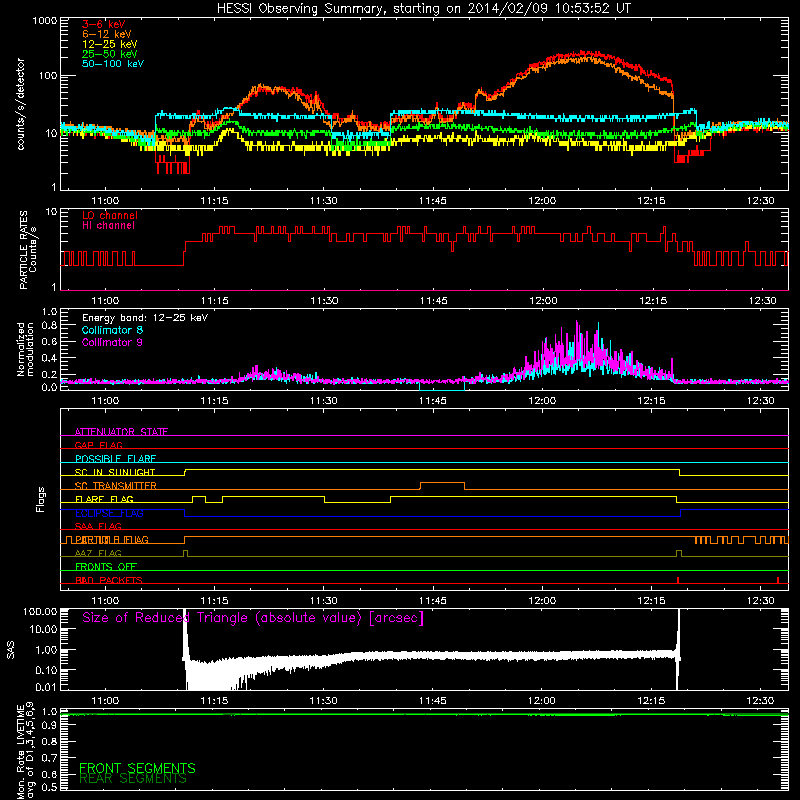Click the BAD PACKETS flag label
Viewport: 800px width, 800px height.
click(109, 580)
